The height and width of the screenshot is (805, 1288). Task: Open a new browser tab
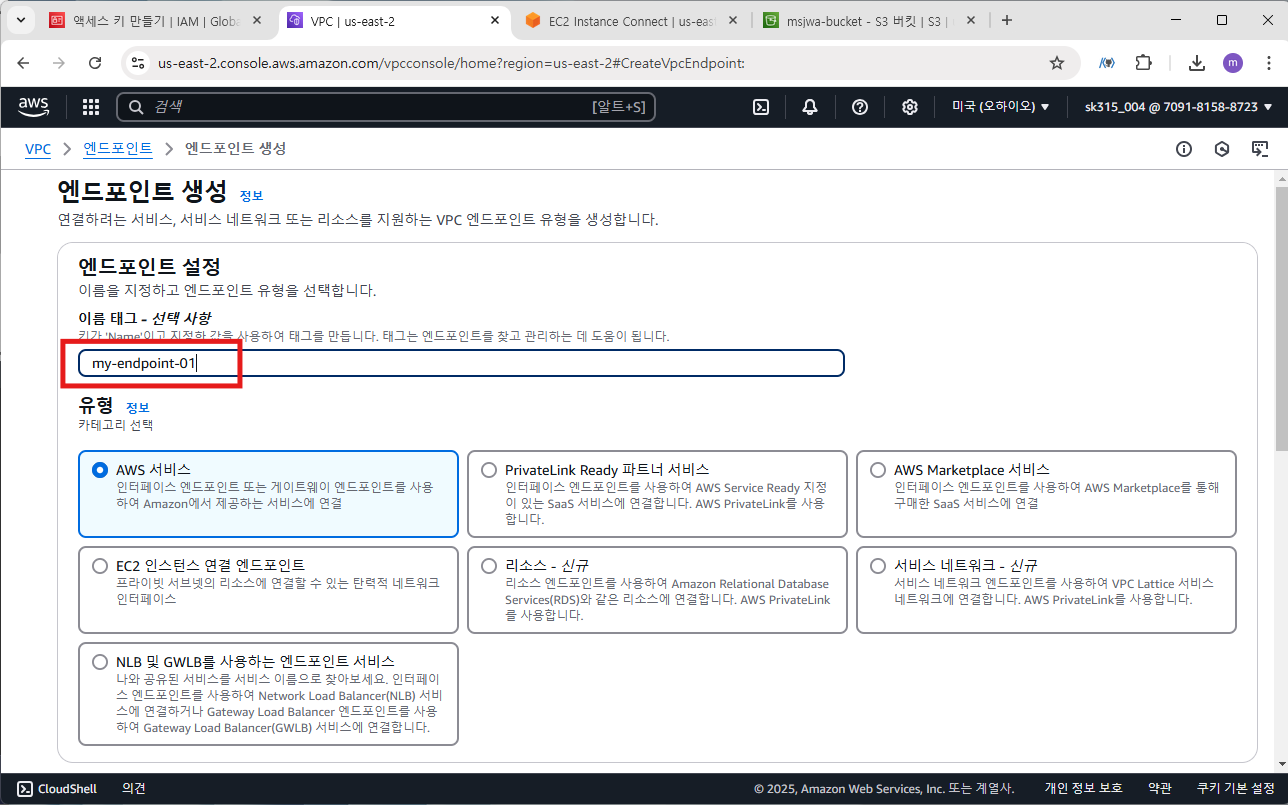pos(1007,20)
